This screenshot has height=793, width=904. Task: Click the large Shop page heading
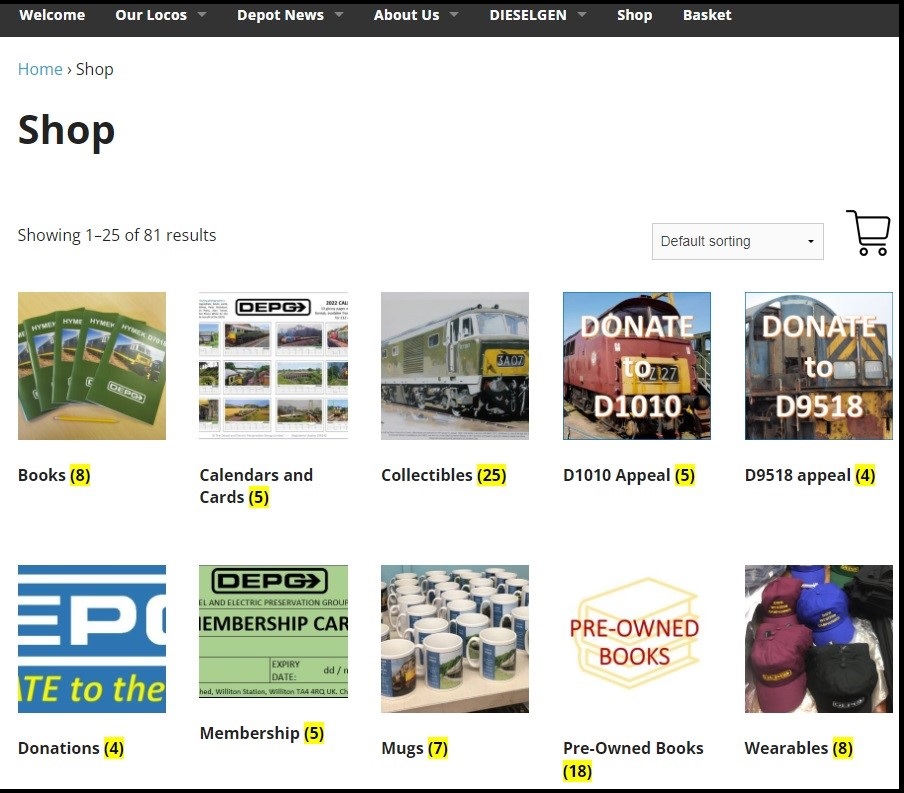[66, 130]
